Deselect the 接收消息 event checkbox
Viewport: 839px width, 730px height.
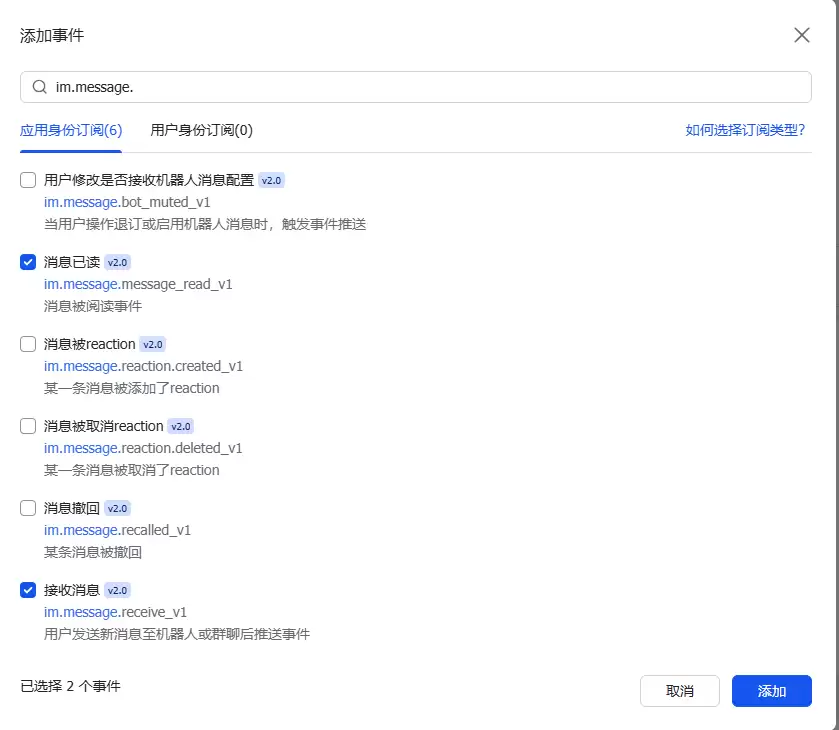pyautogui.click(x=28, y=590)
